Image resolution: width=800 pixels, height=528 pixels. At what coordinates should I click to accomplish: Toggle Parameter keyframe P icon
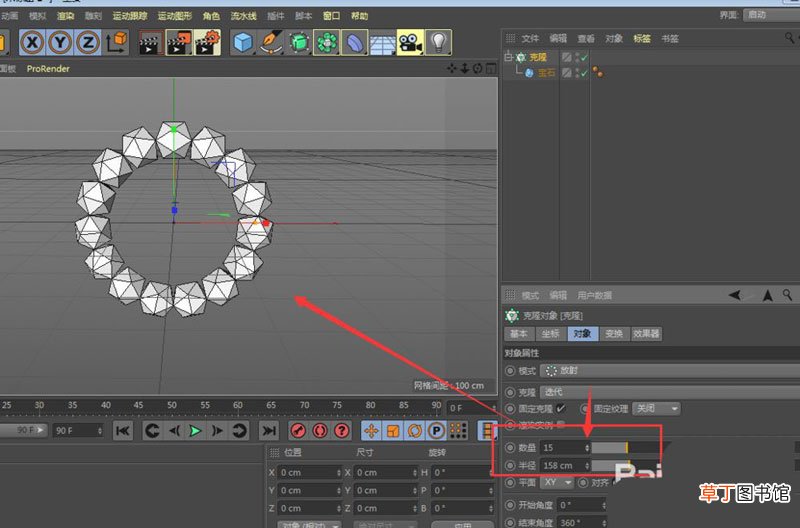click(x=436, y=431)
